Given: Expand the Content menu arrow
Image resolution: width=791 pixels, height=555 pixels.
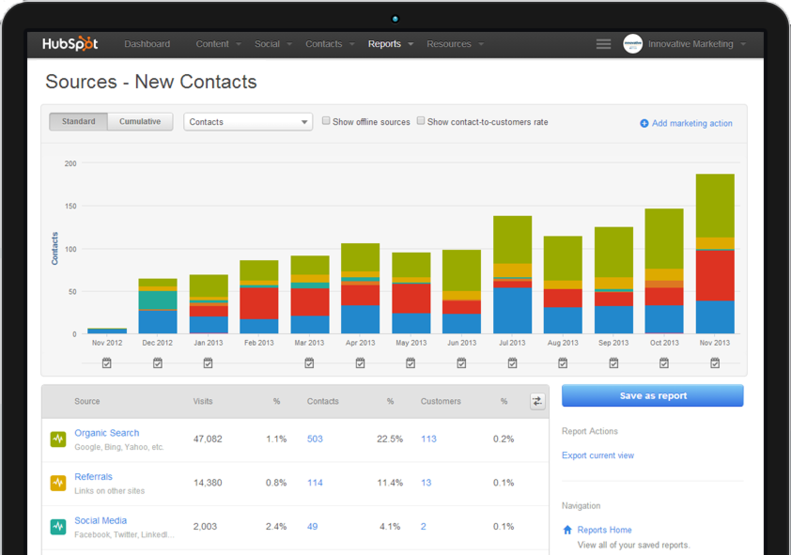Looking at the screenshot, I should point(239,44).
